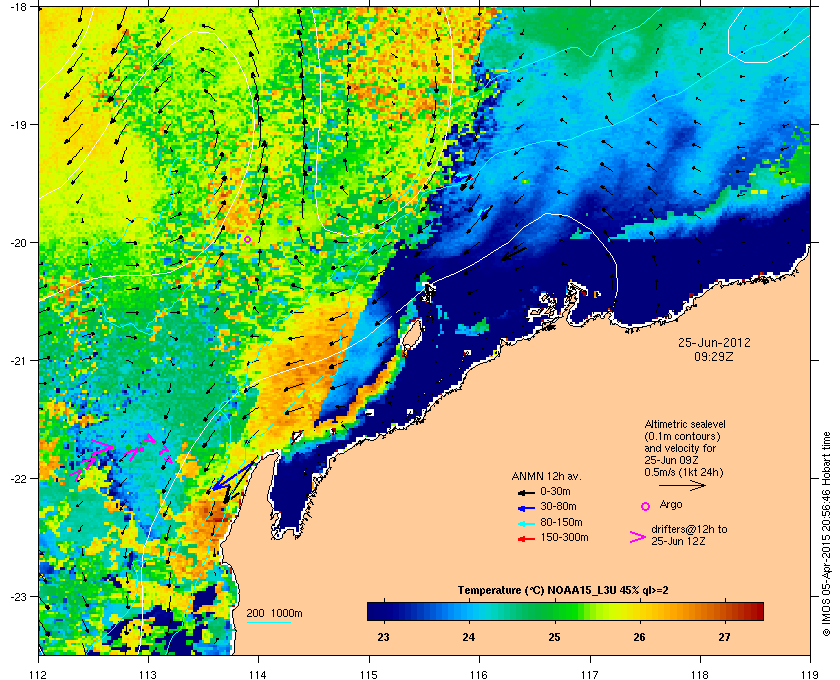Click the 0.5m/s velocity scale arrow
840x680 pixels.
click(682, 485)
